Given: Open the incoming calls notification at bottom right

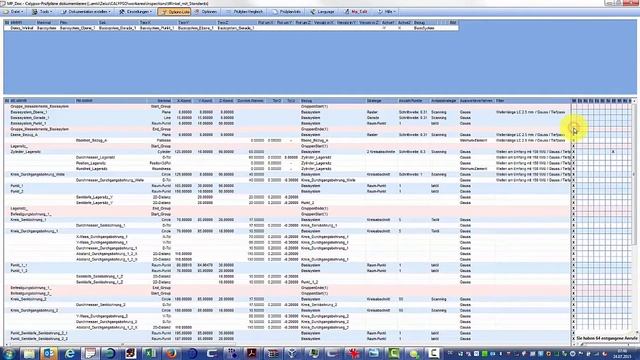Looking at the screenshot, I should coord(606,338).
